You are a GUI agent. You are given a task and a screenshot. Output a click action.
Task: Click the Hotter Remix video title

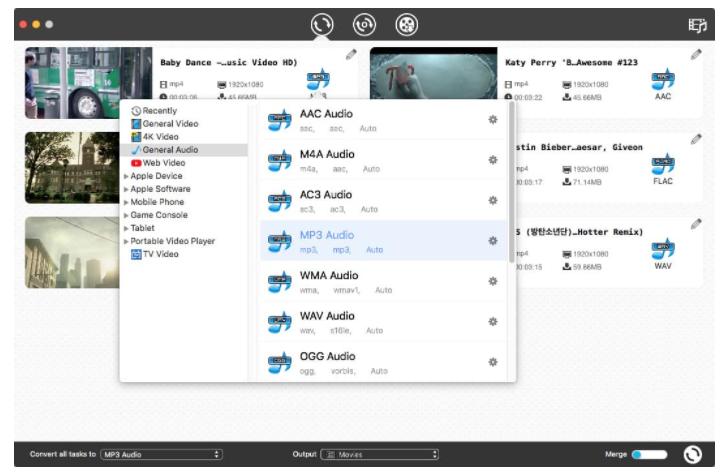580,232
